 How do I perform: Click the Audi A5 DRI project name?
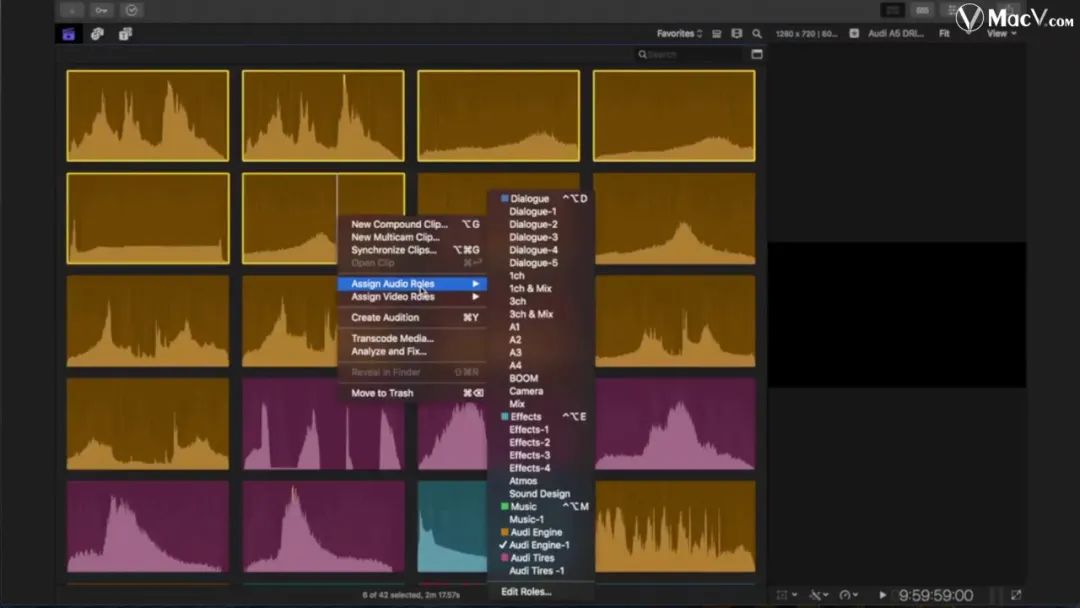coord(895,34)
